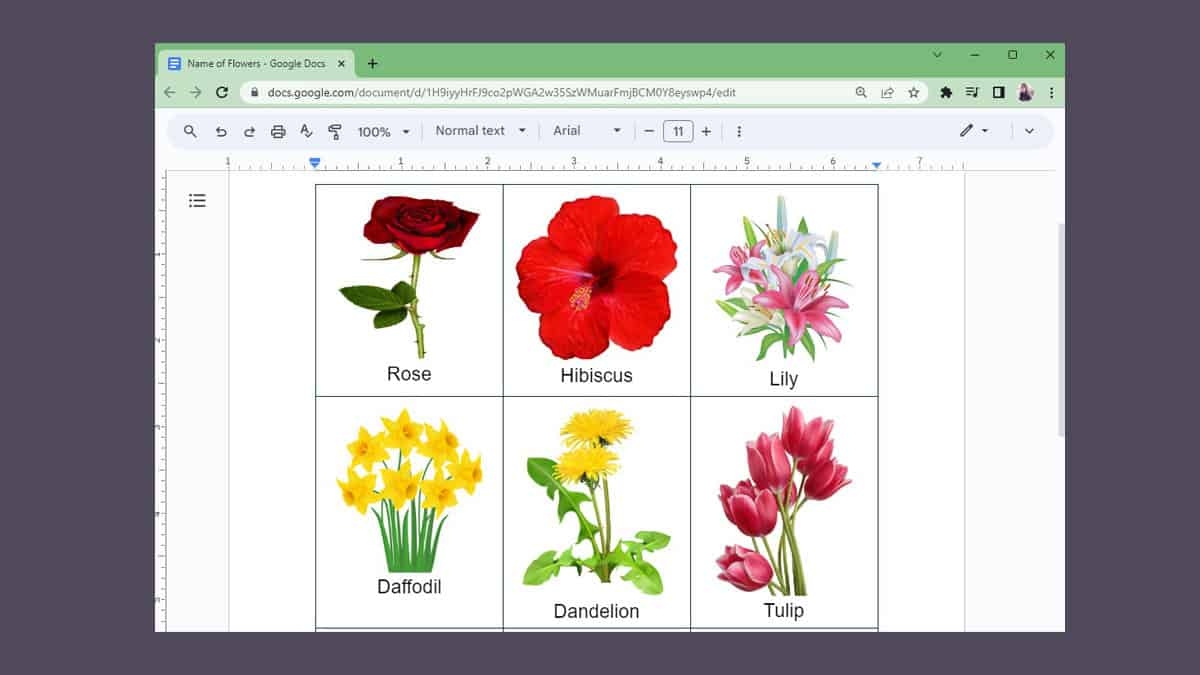This screenshot has width=1200, height=675.
Task: Redo the last change
Action: tap(249, 131)
